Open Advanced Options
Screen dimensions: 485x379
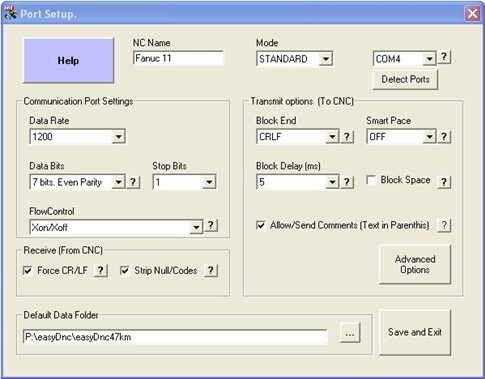pos(415,264)
